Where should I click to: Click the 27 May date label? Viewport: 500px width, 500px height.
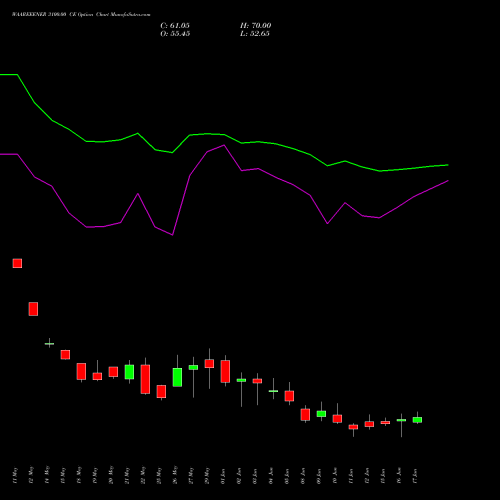click(191, 476)
